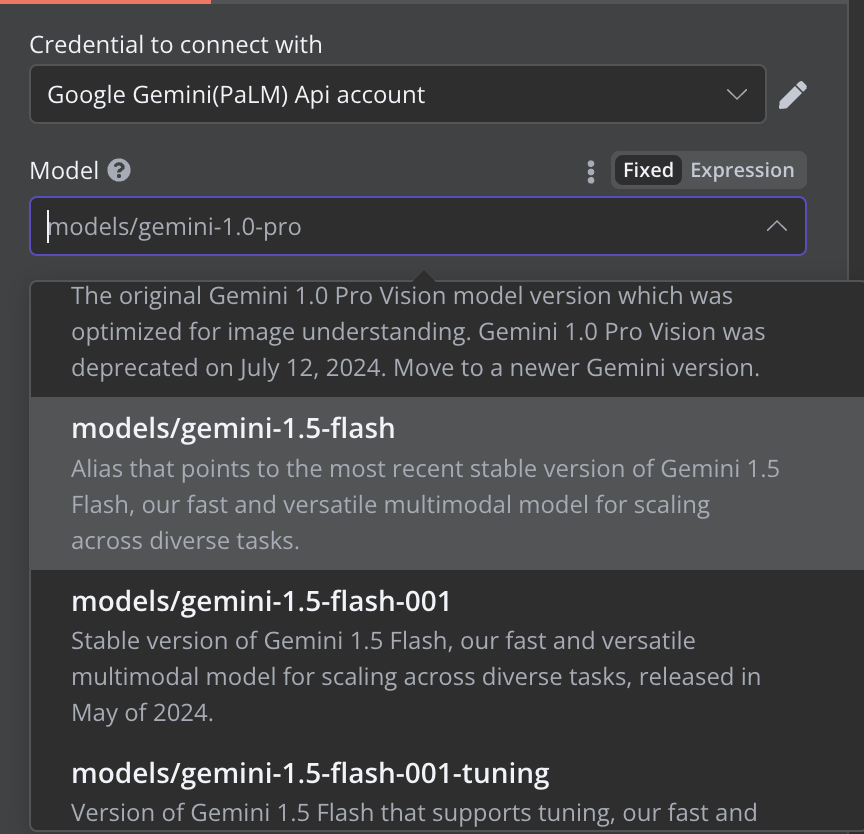Image resolution: width=864 pixels, height=834 pixels.
Task: Choose the models/gemini-1.5-flash-001 option
Action: pyautogui.click(x=261, y=601)
